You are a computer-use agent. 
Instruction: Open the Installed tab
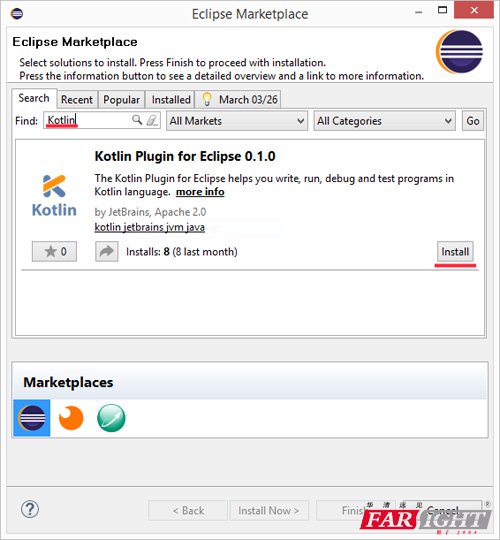[171, 100]
